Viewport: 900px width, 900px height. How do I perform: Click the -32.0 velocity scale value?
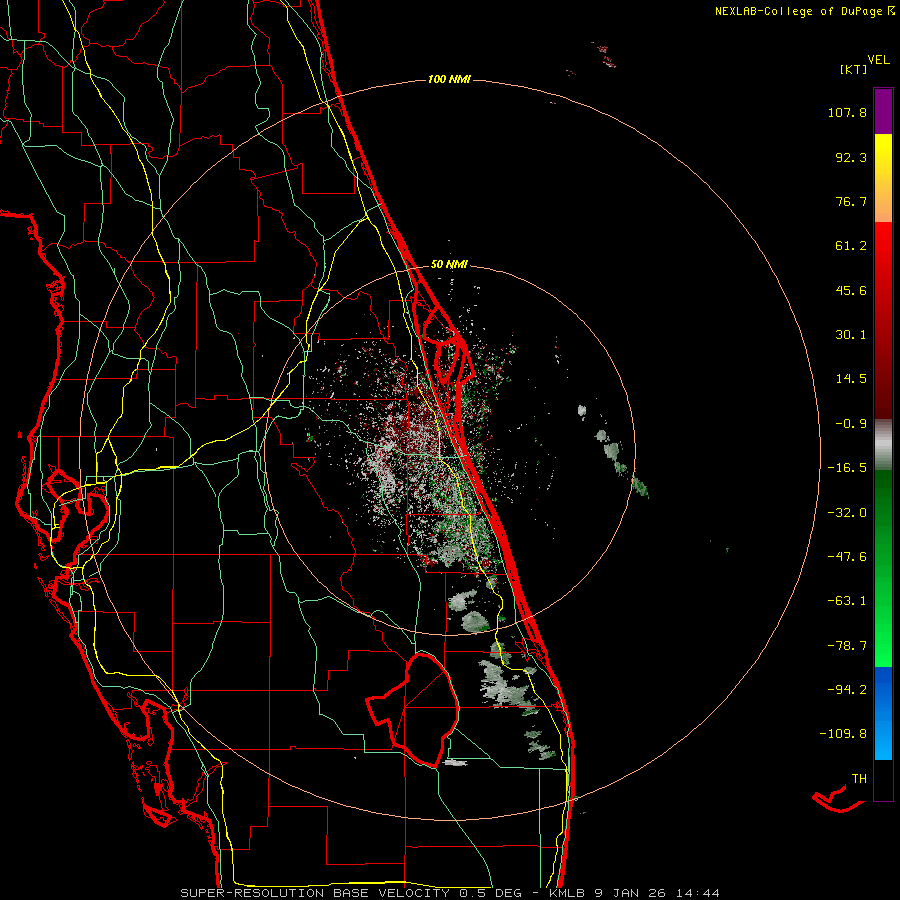pyautogui.click(x=847, y=513)
